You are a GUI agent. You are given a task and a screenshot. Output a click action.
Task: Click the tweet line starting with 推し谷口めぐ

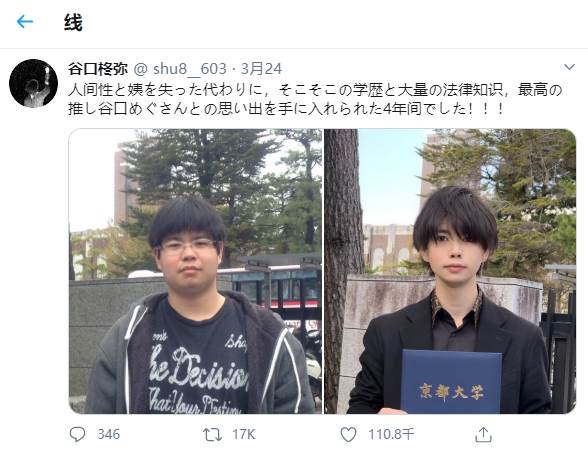(x=286, y=109)
